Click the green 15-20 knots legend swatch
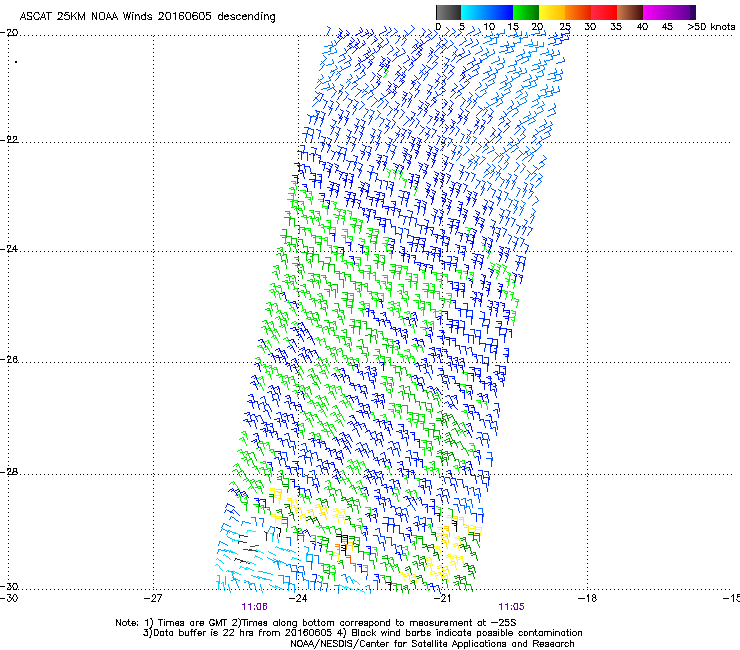This screenshot has height=650, width=740. [x=526, y=12]
